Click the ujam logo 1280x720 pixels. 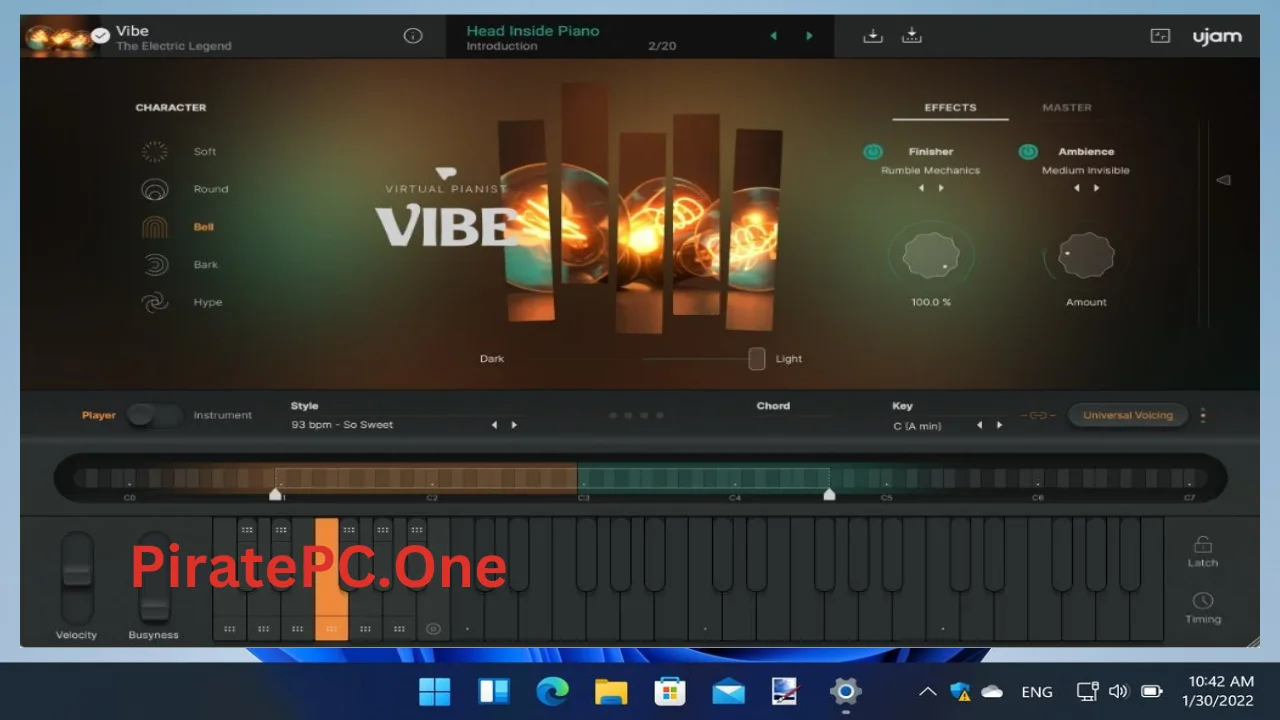(1217, 37)
